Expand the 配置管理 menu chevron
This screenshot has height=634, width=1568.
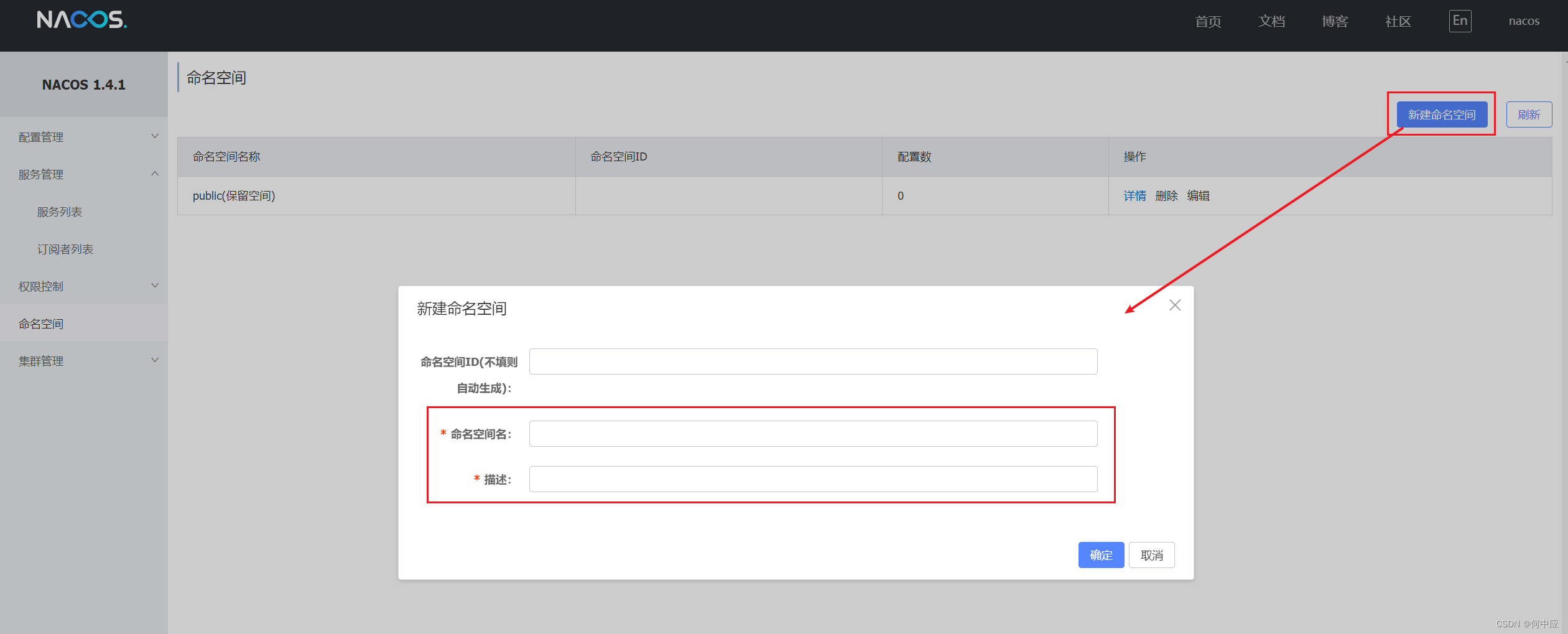click(155, 136)
